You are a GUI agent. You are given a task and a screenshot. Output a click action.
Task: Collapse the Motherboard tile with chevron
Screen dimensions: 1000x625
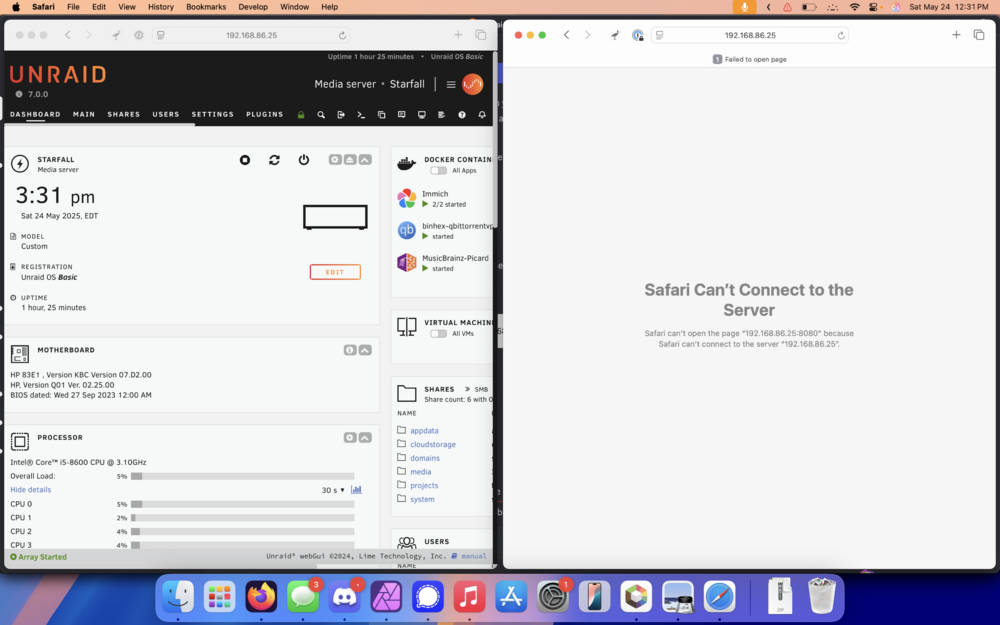point(365,350)
